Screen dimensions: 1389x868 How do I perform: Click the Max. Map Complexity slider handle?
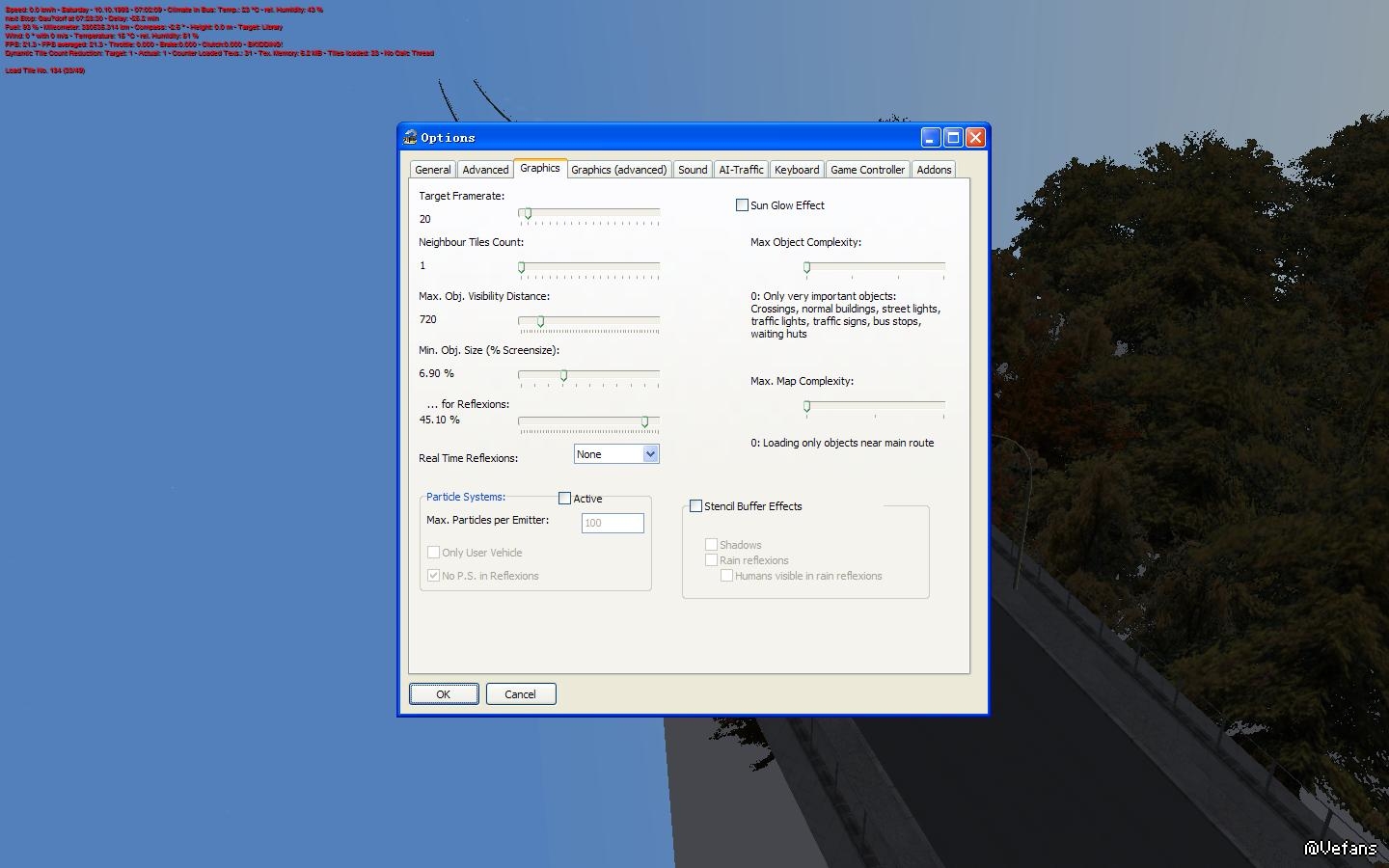(806, 406)
